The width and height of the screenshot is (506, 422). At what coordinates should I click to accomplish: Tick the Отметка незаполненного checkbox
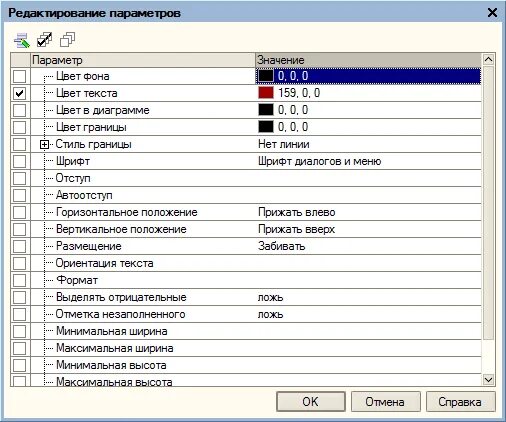click(x=19, y=314)
